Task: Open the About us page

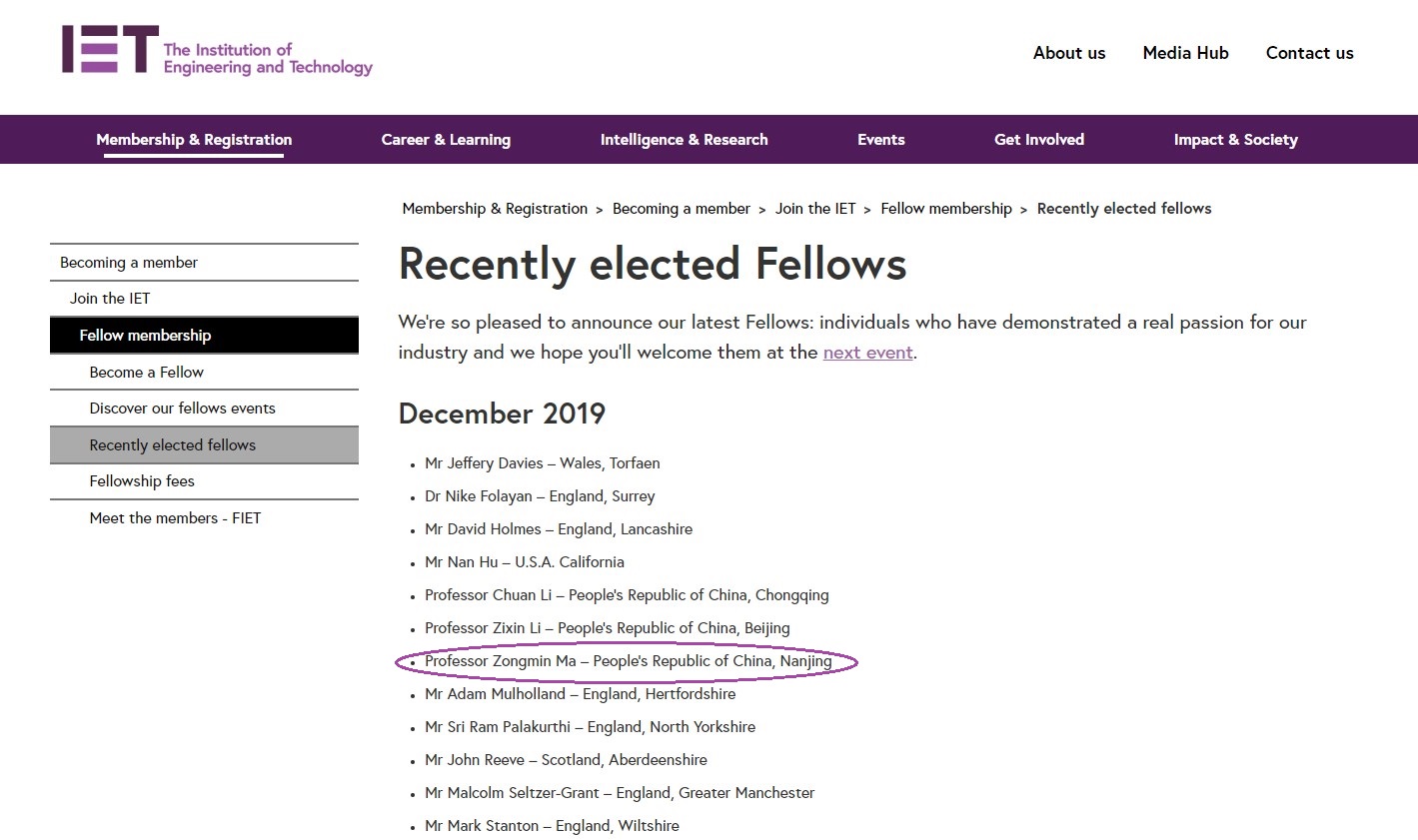Action: tap(1069, 53)
